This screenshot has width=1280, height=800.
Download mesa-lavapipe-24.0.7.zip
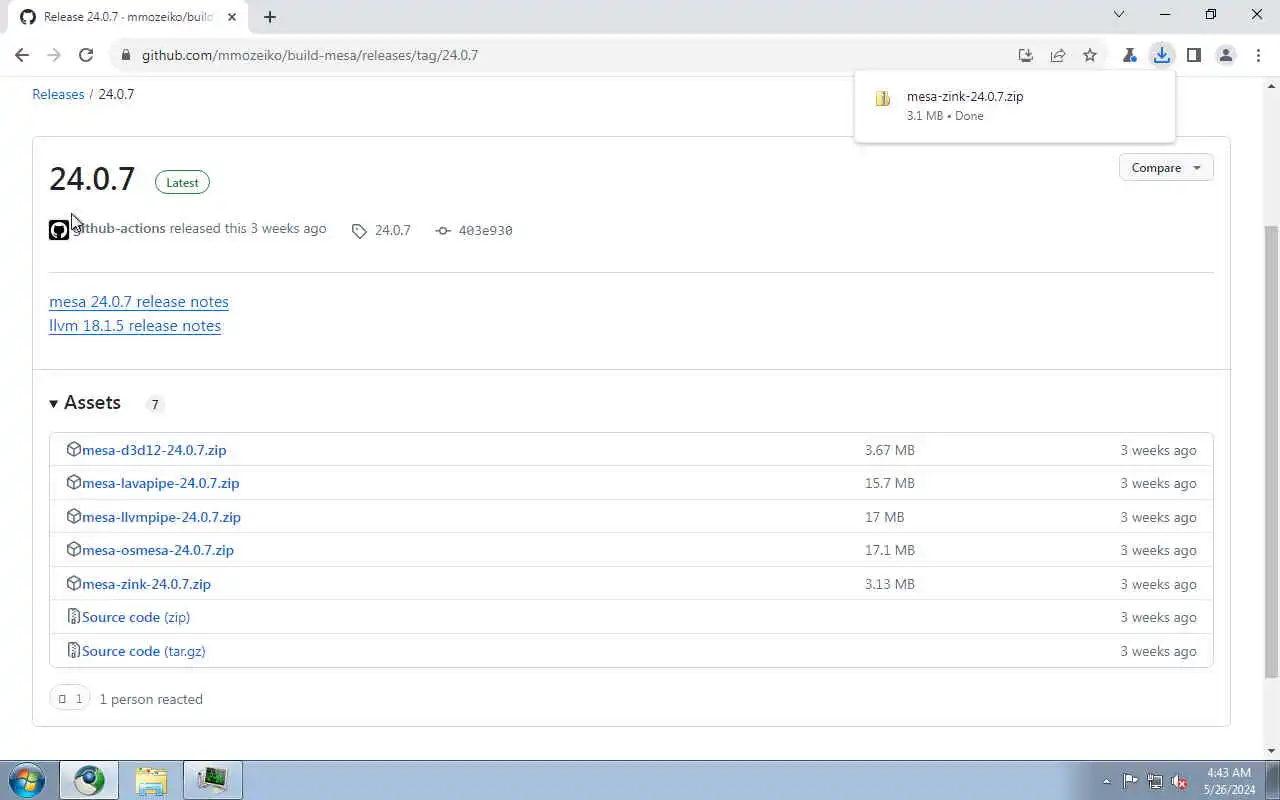(x=160, y=483)
